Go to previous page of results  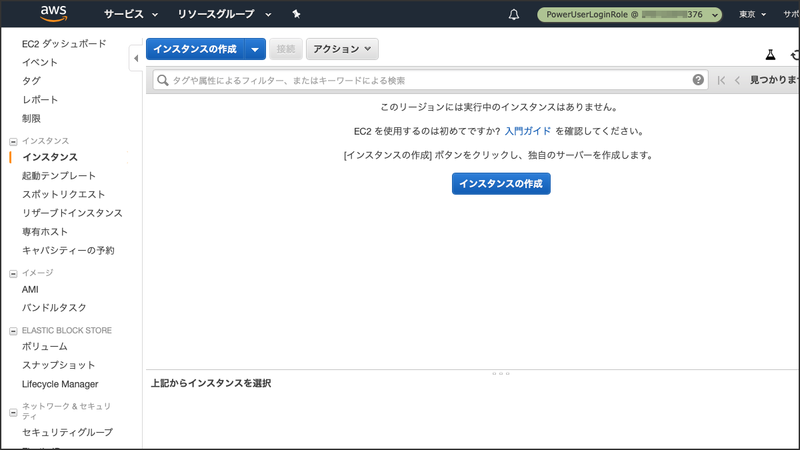coord(737,80)
